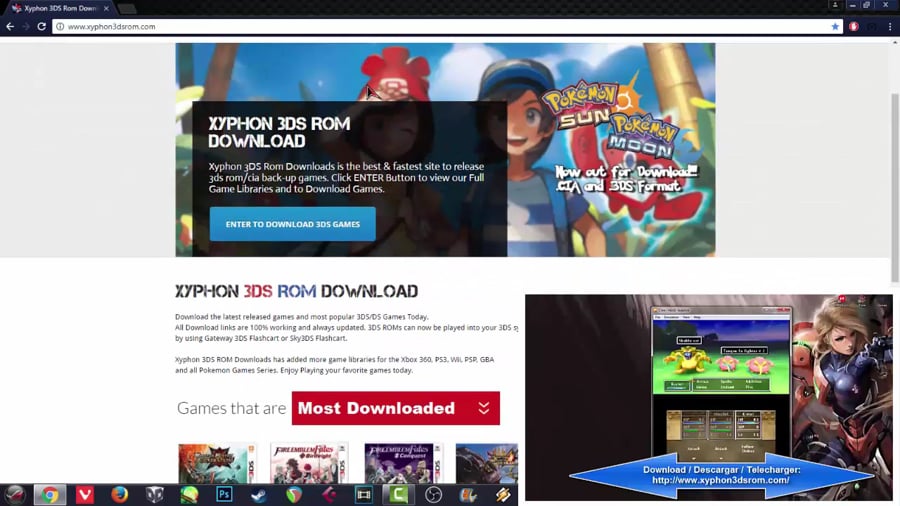Open the pink arrow app in taskbar
Viewport: 900px width, 506px height.
click(x=329, y=495)
